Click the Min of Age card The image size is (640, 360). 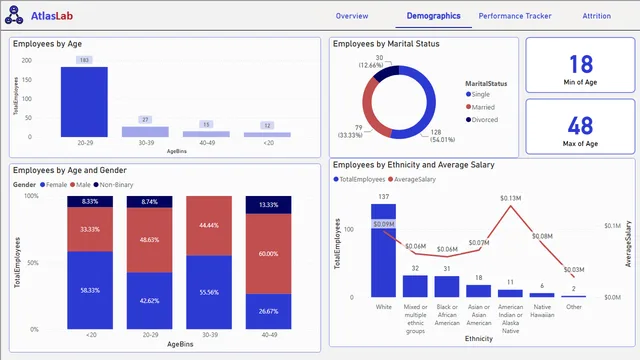(x=580, y=65)
